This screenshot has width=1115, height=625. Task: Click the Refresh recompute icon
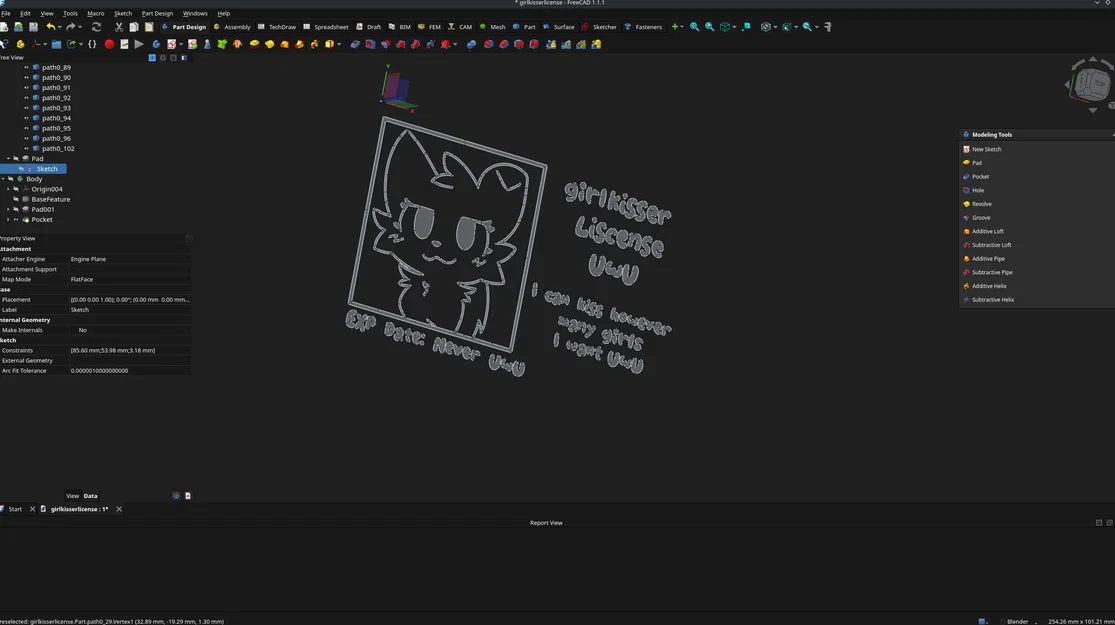97,27
